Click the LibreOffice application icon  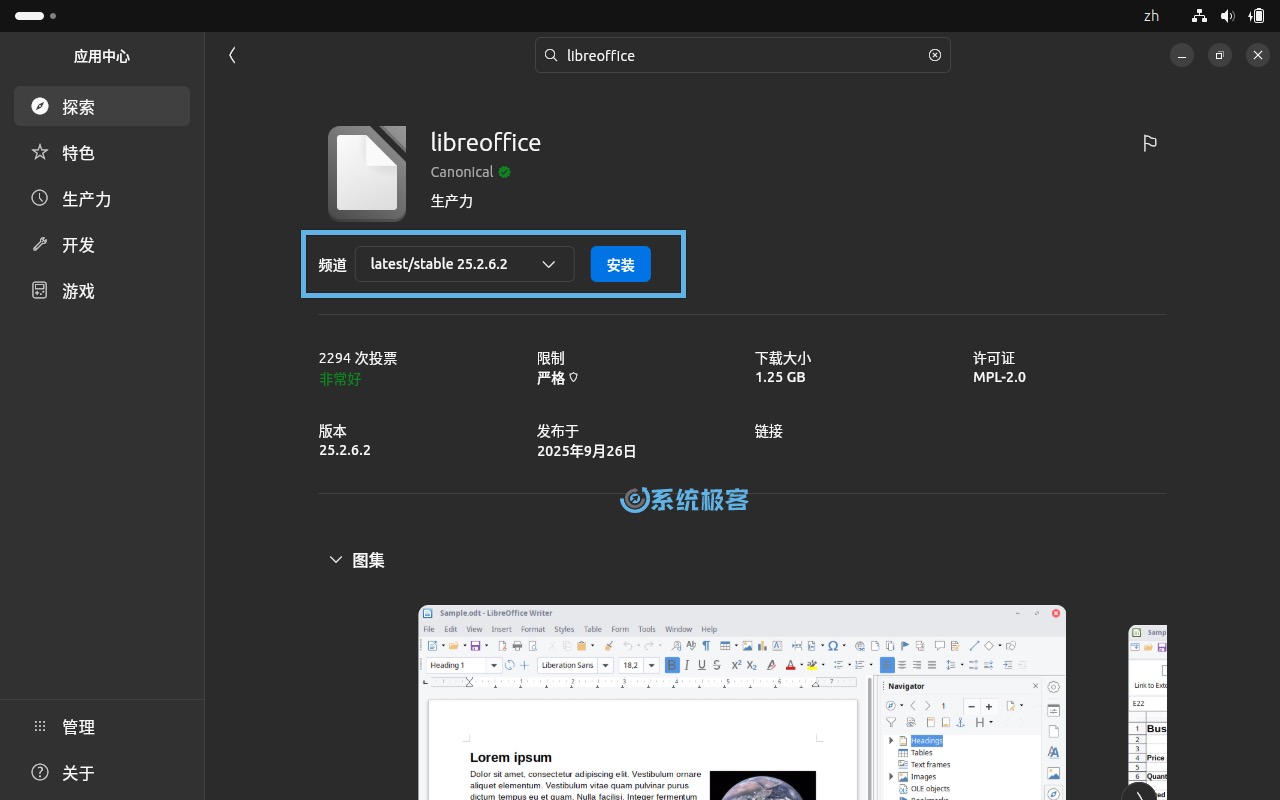click(x=367, y=173)
